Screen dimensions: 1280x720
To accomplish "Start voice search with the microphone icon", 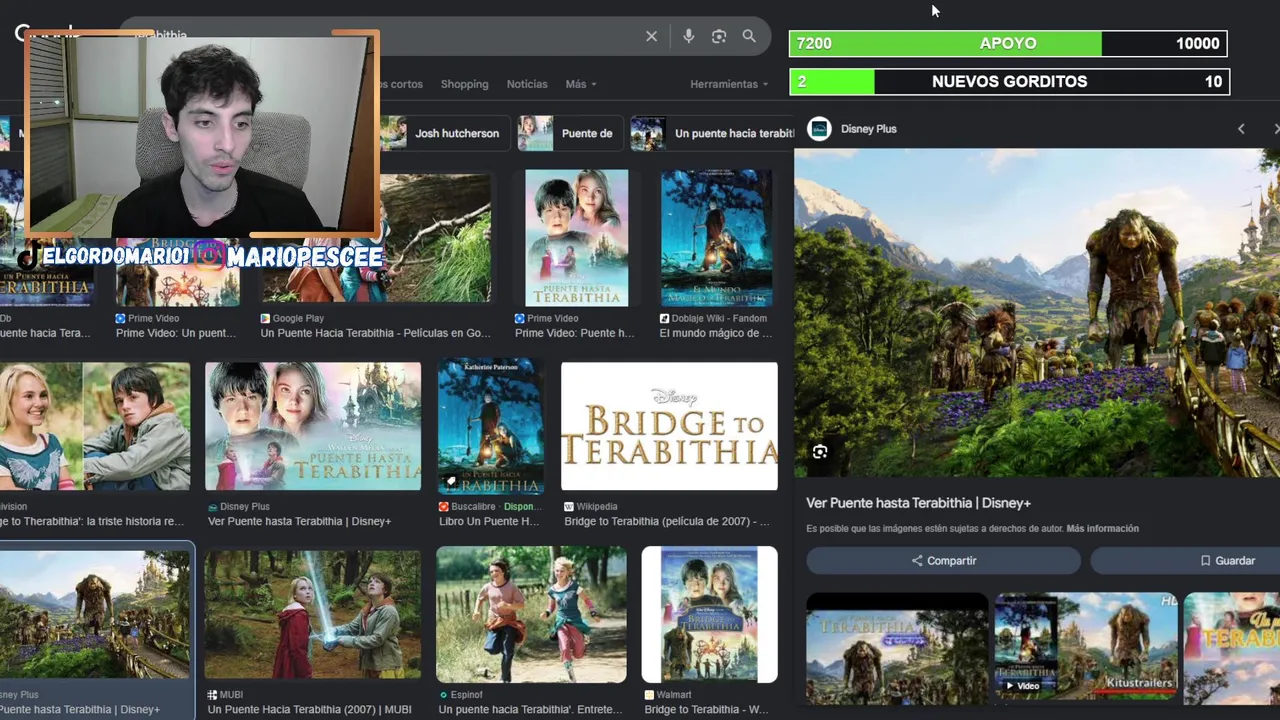I will coord(688,36).
